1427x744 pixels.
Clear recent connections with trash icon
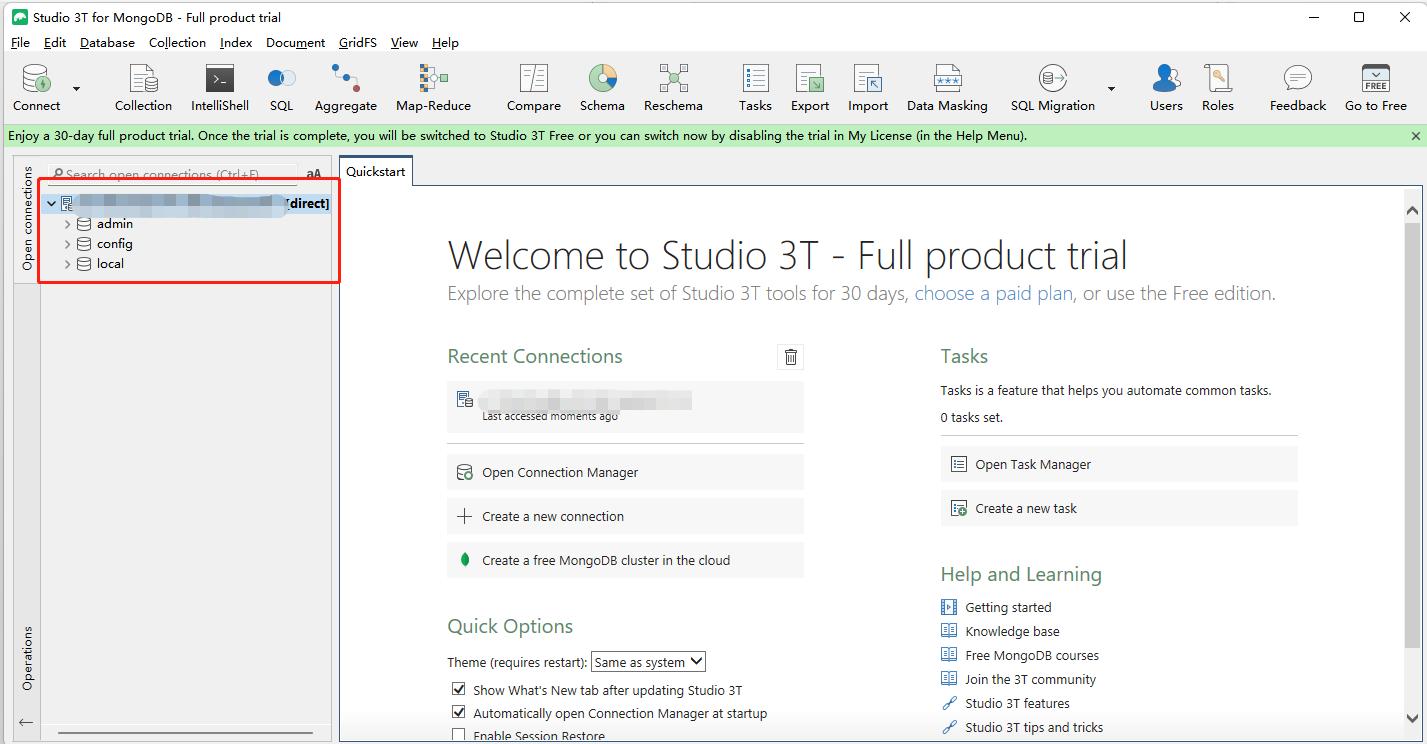pyautogui.click(x=790, y=357)
